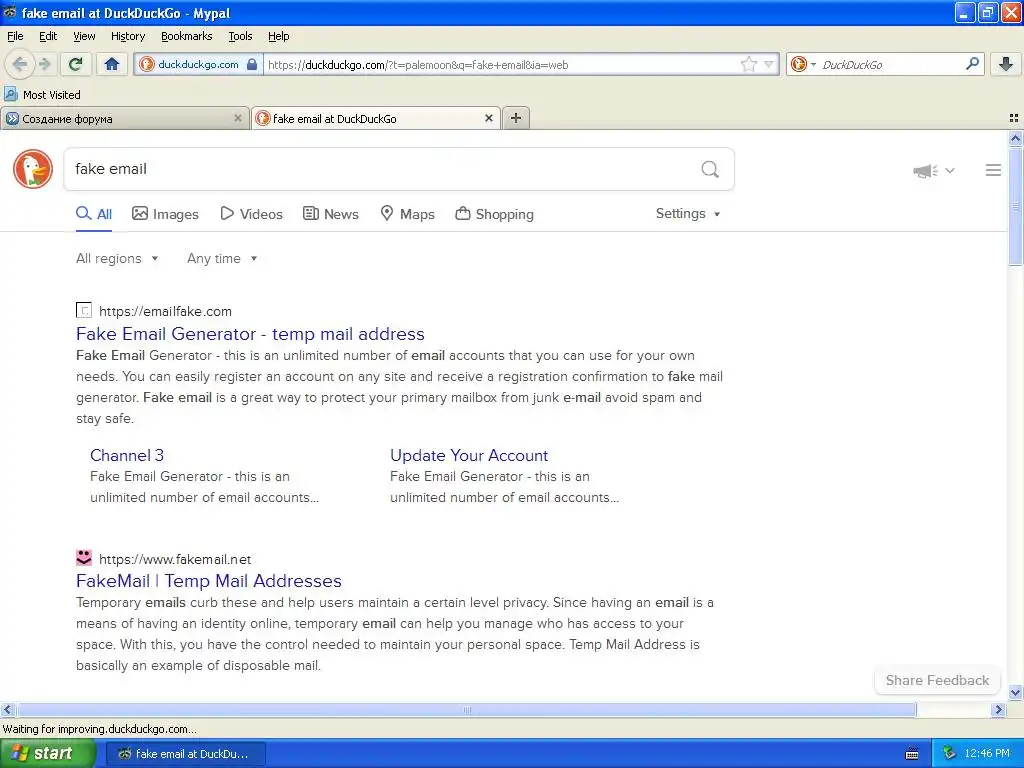Open the Downloads arrow button
This screenshot has width=1024, height=768.
click(1006, 64)
